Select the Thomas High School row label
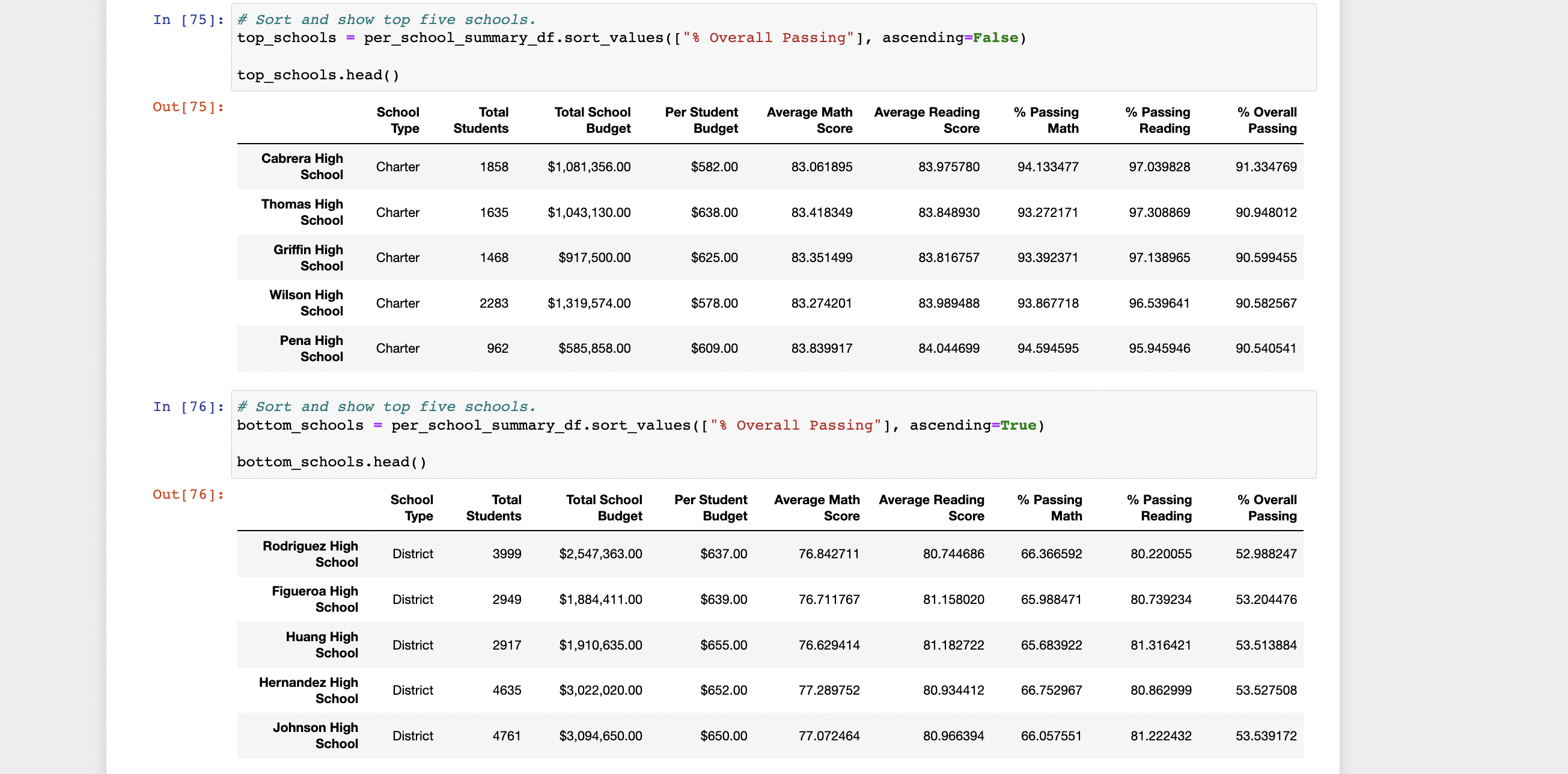 (302, 212)
